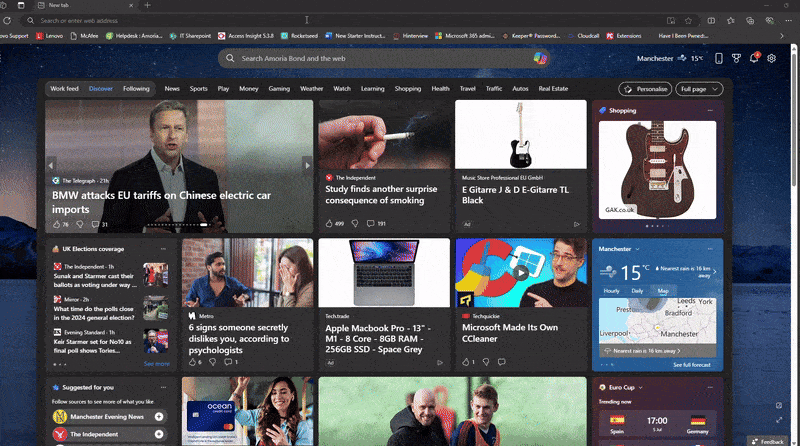Open the Euro Cup card options menu
Screen dimensions: 800x446
point(710,387)
